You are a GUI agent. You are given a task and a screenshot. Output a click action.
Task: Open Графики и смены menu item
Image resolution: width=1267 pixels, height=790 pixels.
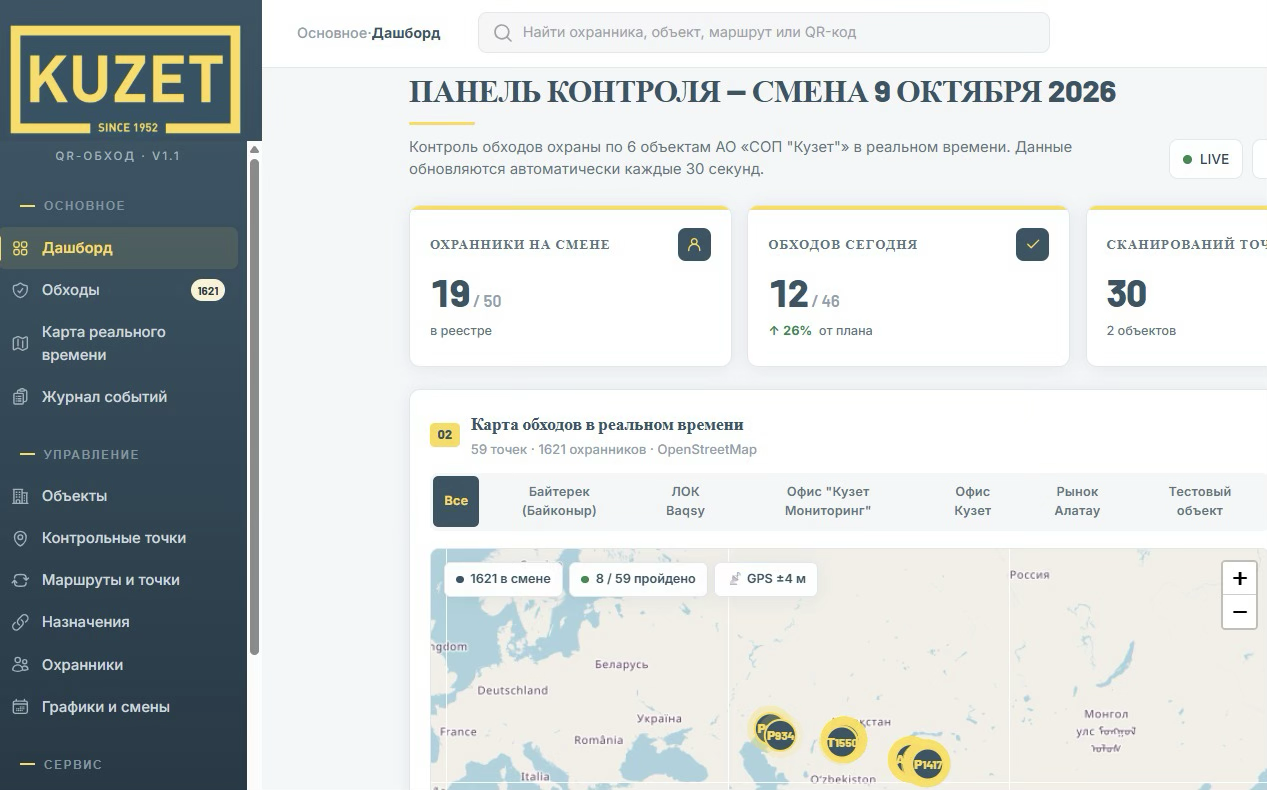[119, 707]
